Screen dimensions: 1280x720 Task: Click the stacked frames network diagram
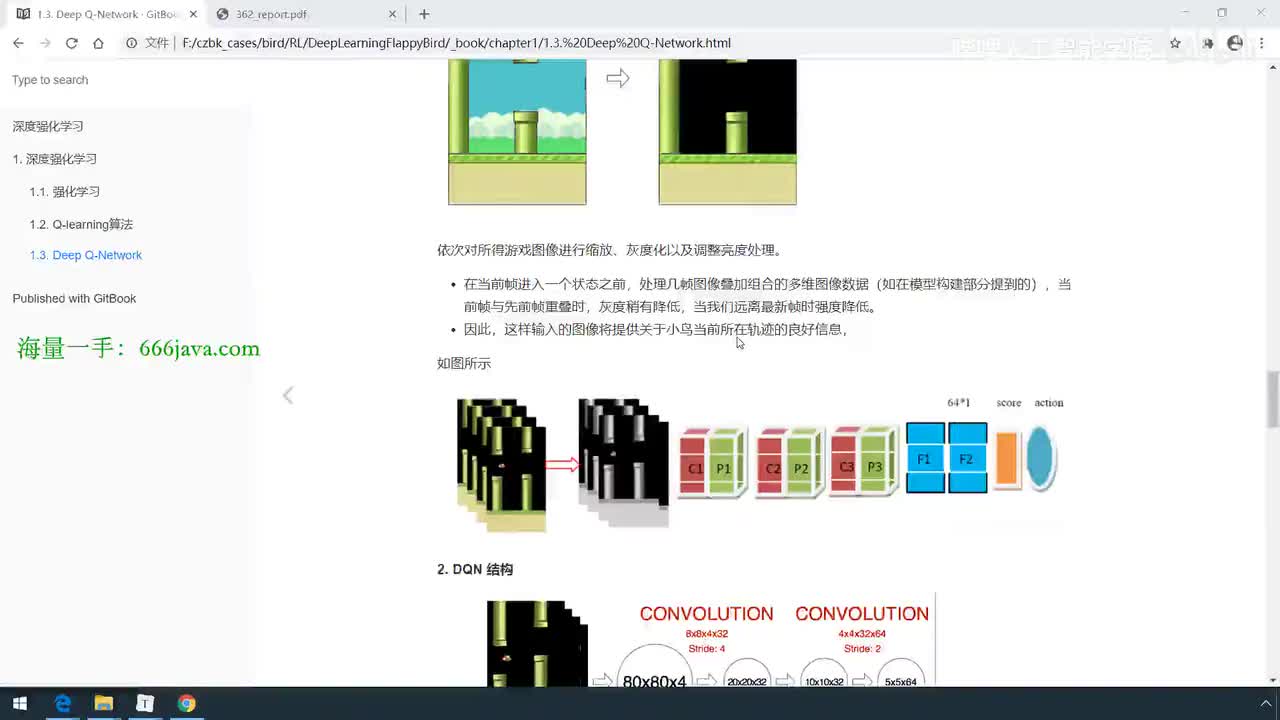[x=760, y=463]
